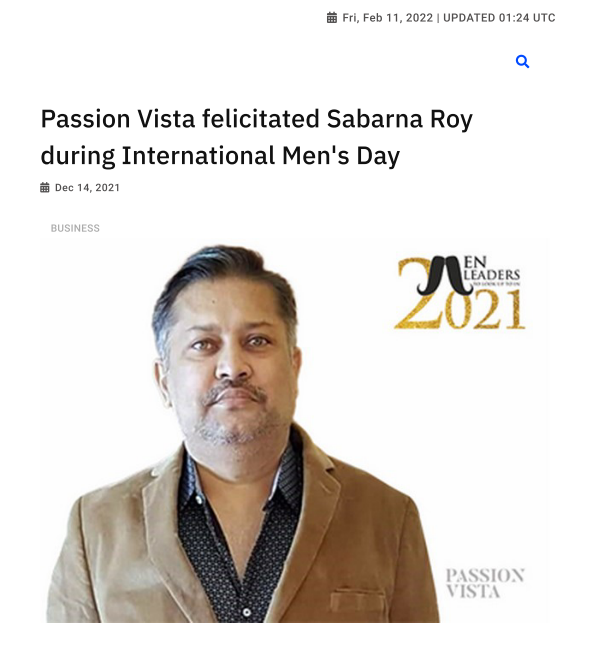
Task: Click calendar icon next to Dec 14, 2021
Action: pos(45,187)
